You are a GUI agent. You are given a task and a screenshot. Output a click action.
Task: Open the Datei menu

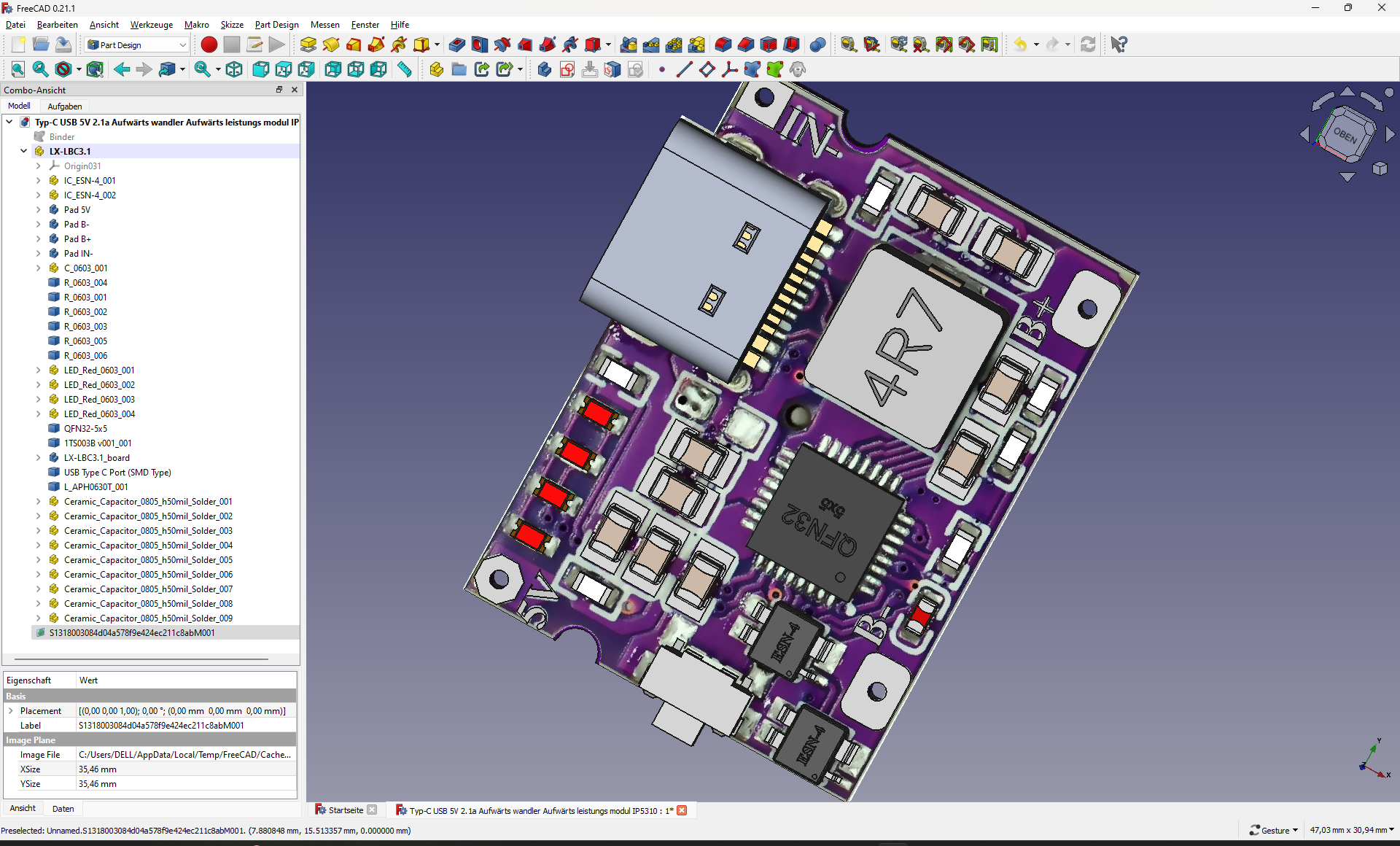[x=15, y=24]
